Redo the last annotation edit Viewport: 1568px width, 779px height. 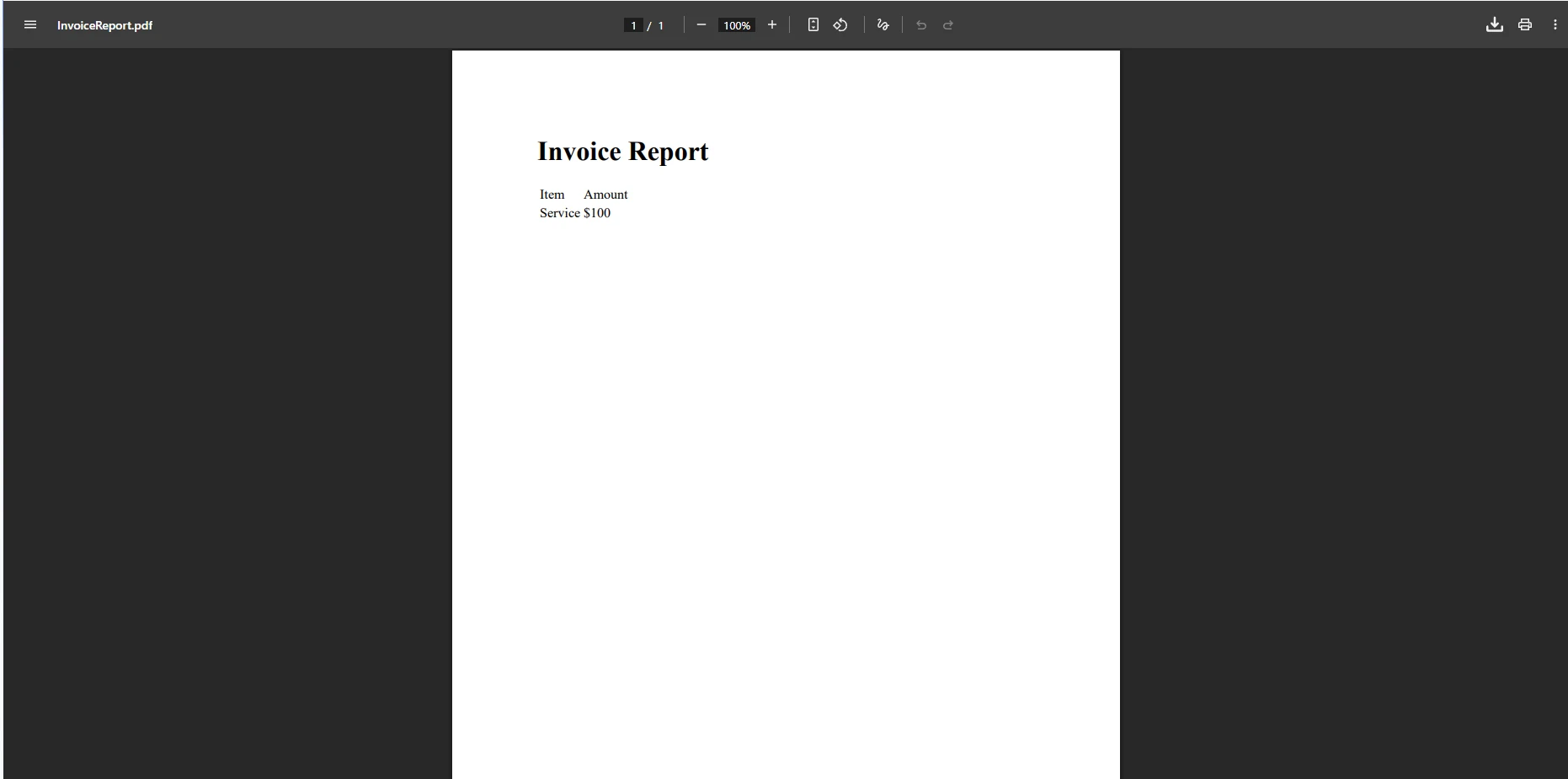click(948, 24)
